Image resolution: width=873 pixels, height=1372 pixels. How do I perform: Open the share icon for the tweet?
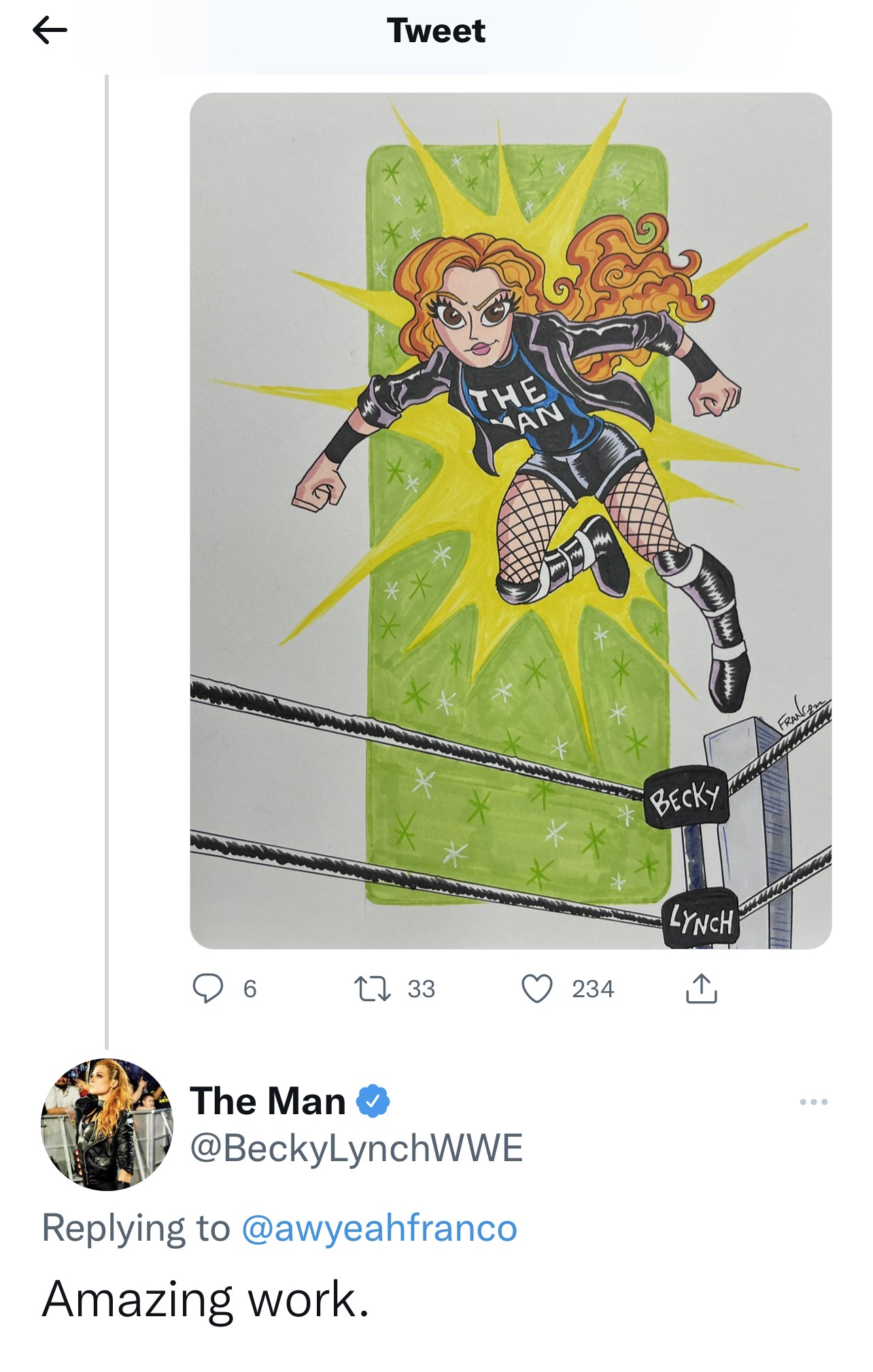701,988
